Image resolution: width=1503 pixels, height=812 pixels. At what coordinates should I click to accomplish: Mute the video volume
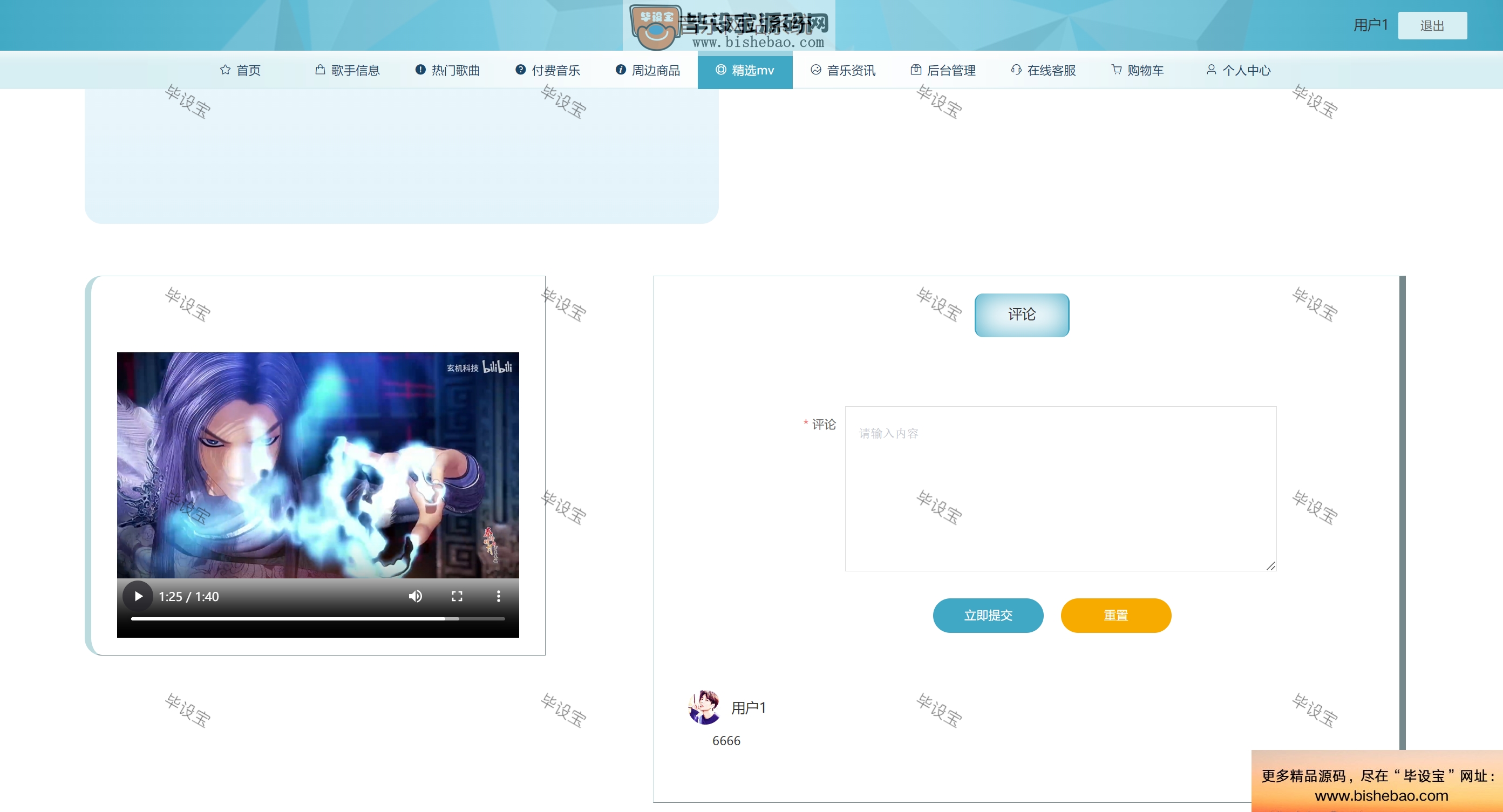pos(416,596)
